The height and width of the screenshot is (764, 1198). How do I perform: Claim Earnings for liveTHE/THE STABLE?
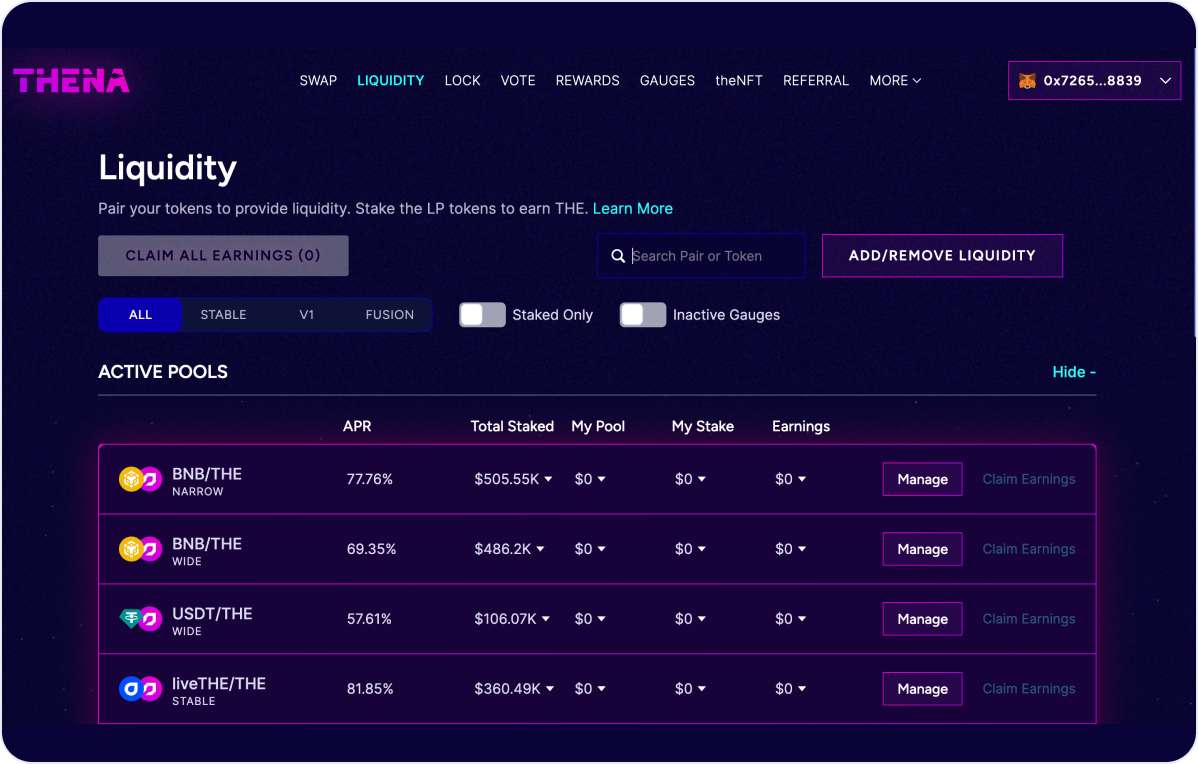1028,688
